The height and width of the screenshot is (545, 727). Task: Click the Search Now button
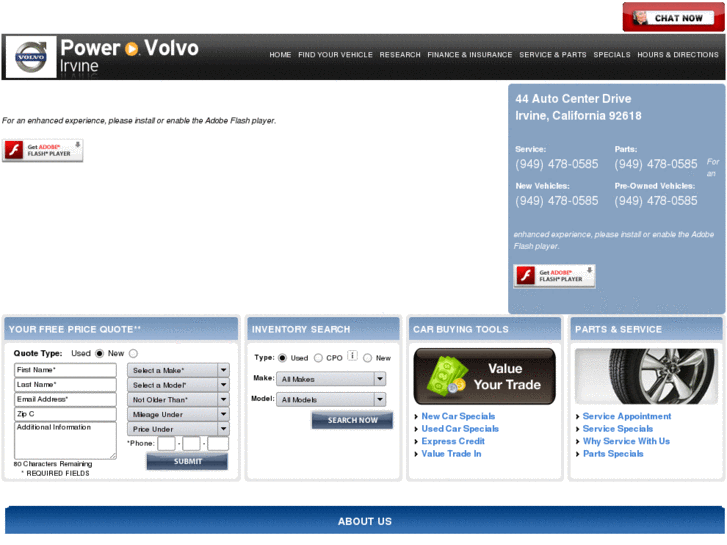352,420
